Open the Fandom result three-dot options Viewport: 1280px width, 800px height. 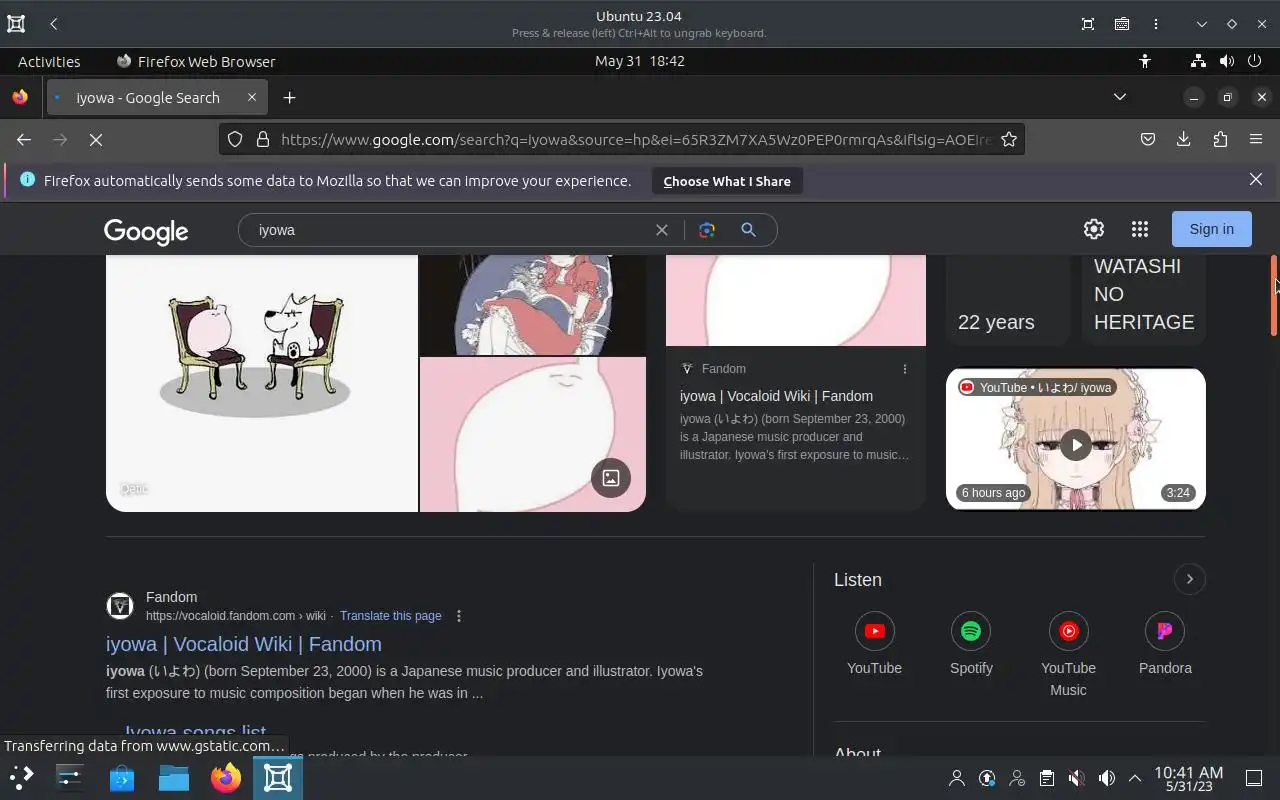(x=459, y=616)
